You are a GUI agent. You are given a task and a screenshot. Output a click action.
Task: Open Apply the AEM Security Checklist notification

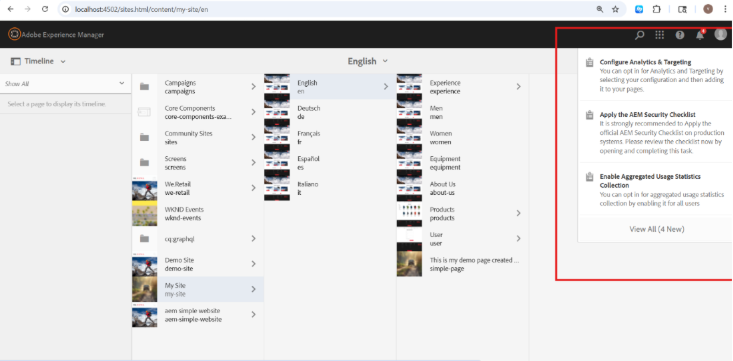pos(655,132)
